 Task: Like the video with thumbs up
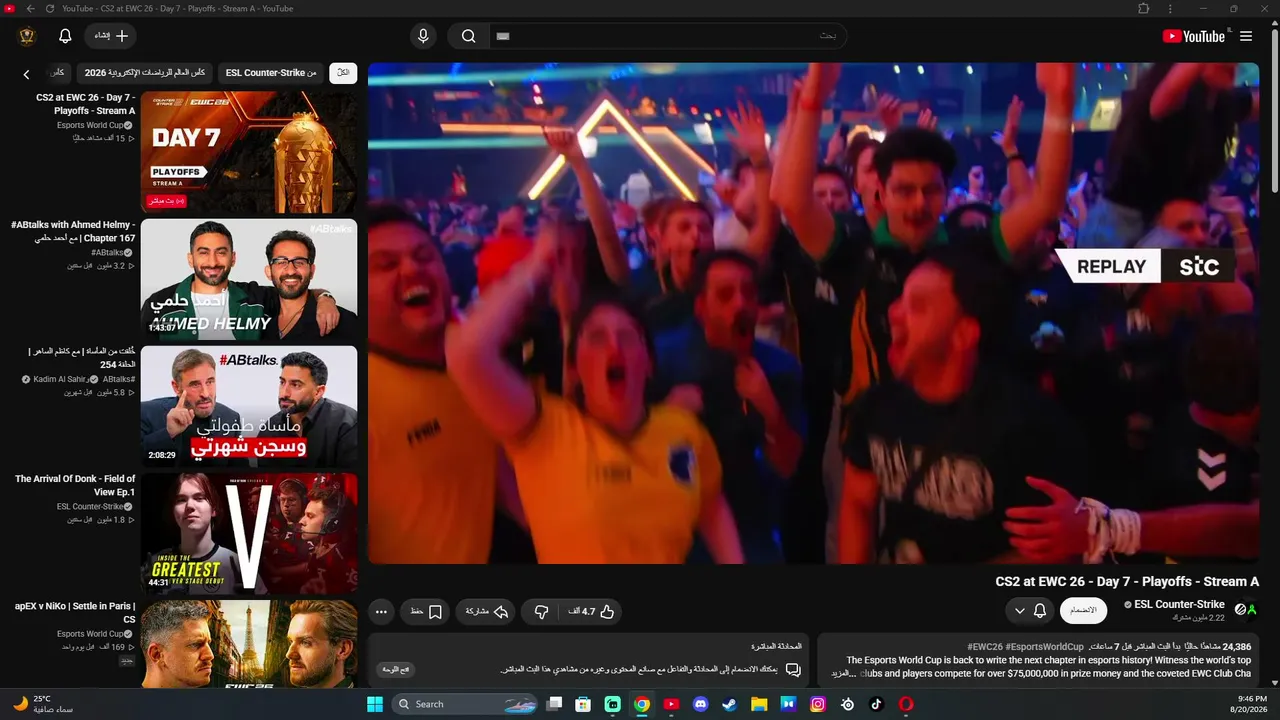click(598, 611)
